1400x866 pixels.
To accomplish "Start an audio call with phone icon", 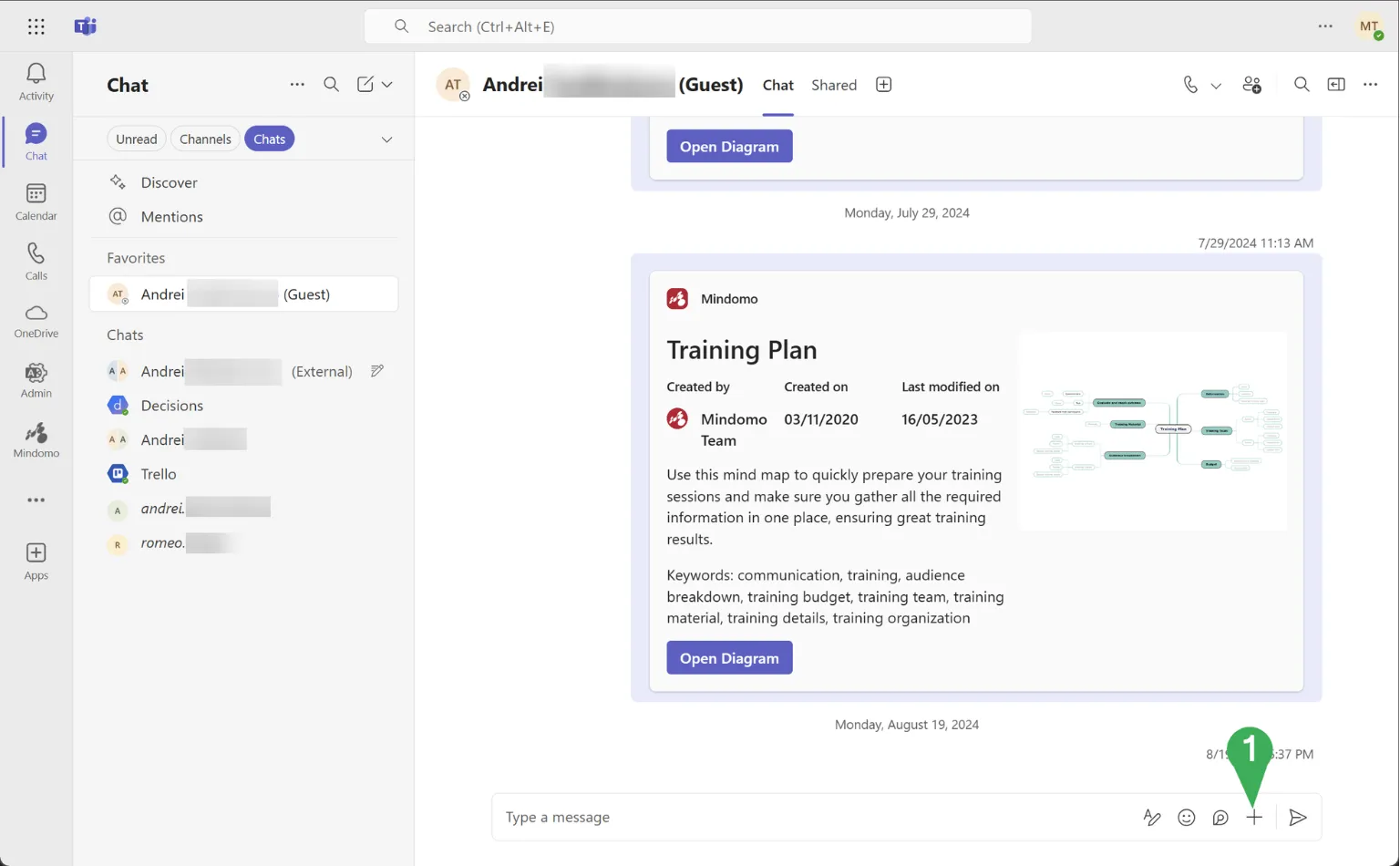I will (1190, 85).
